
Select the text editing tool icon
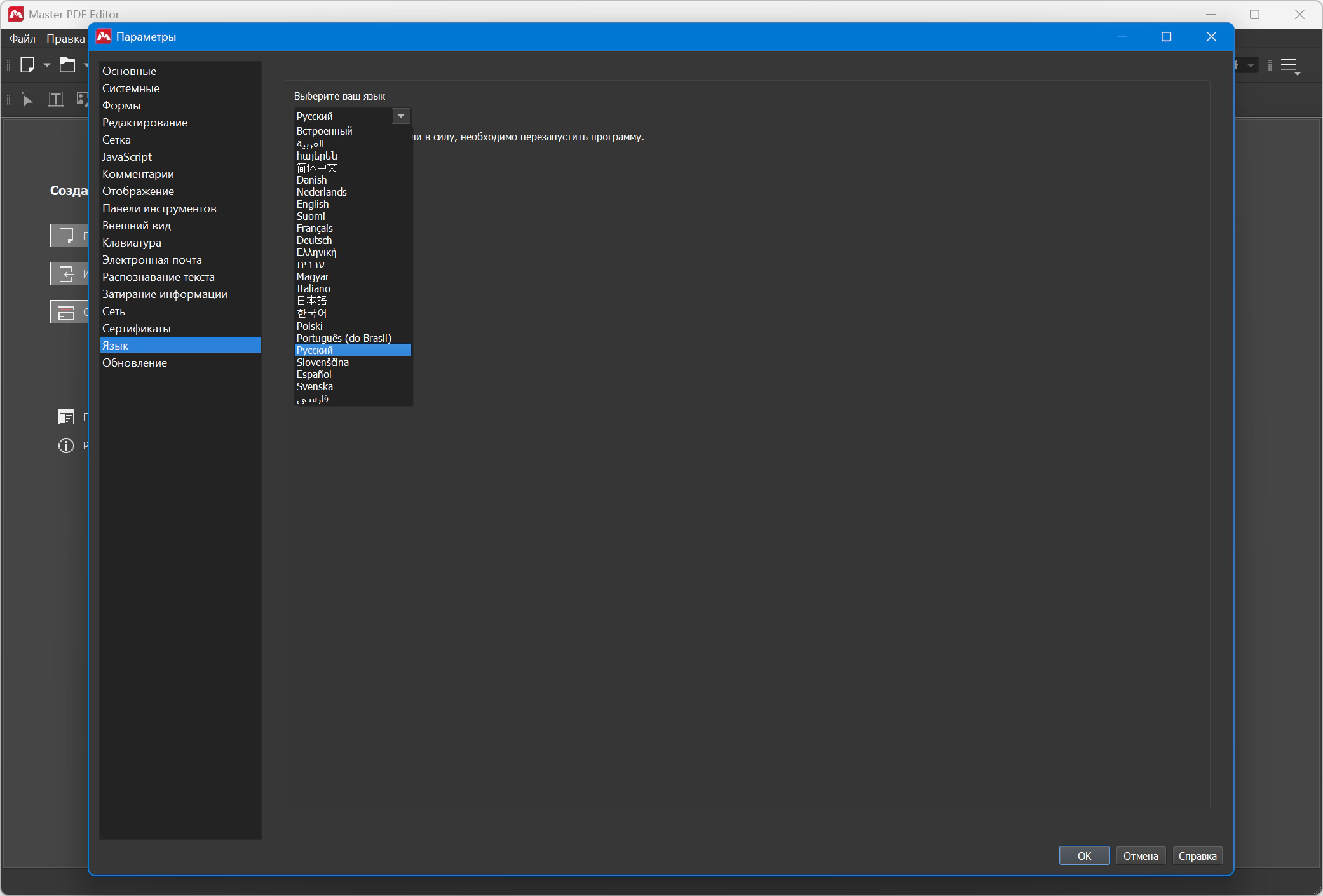(x=56, y=100)
